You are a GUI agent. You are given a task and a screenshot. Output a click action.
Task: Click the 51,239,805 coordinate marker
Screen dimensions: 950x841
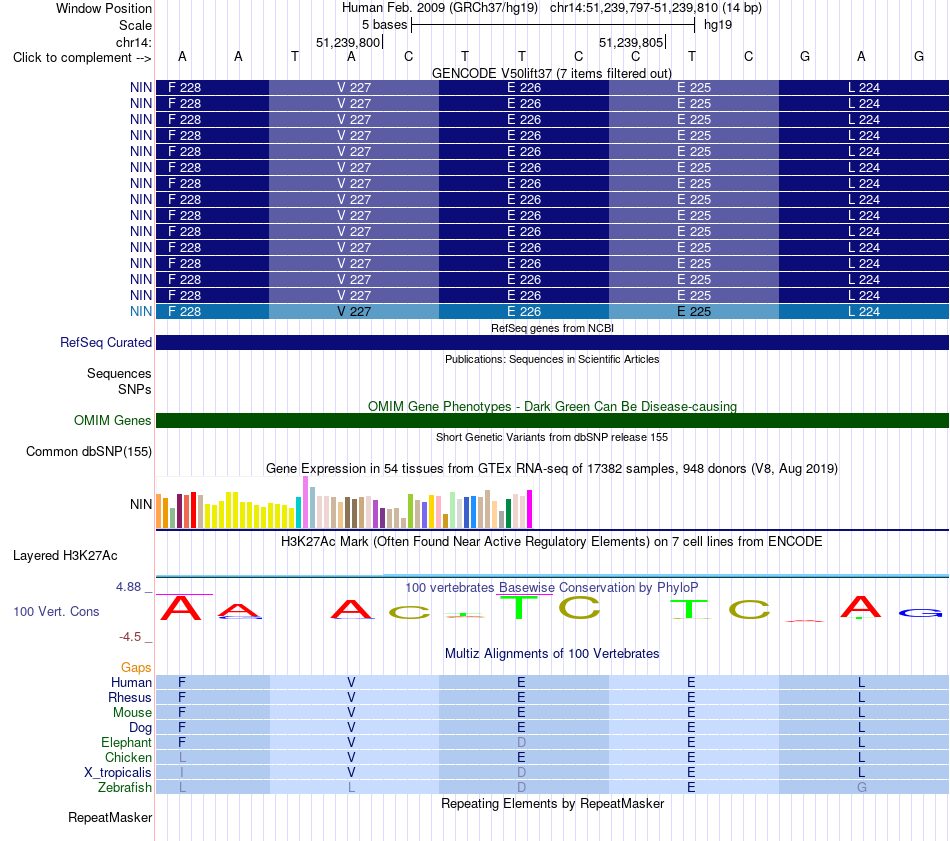pyautogui.click(x=631, y=42)
